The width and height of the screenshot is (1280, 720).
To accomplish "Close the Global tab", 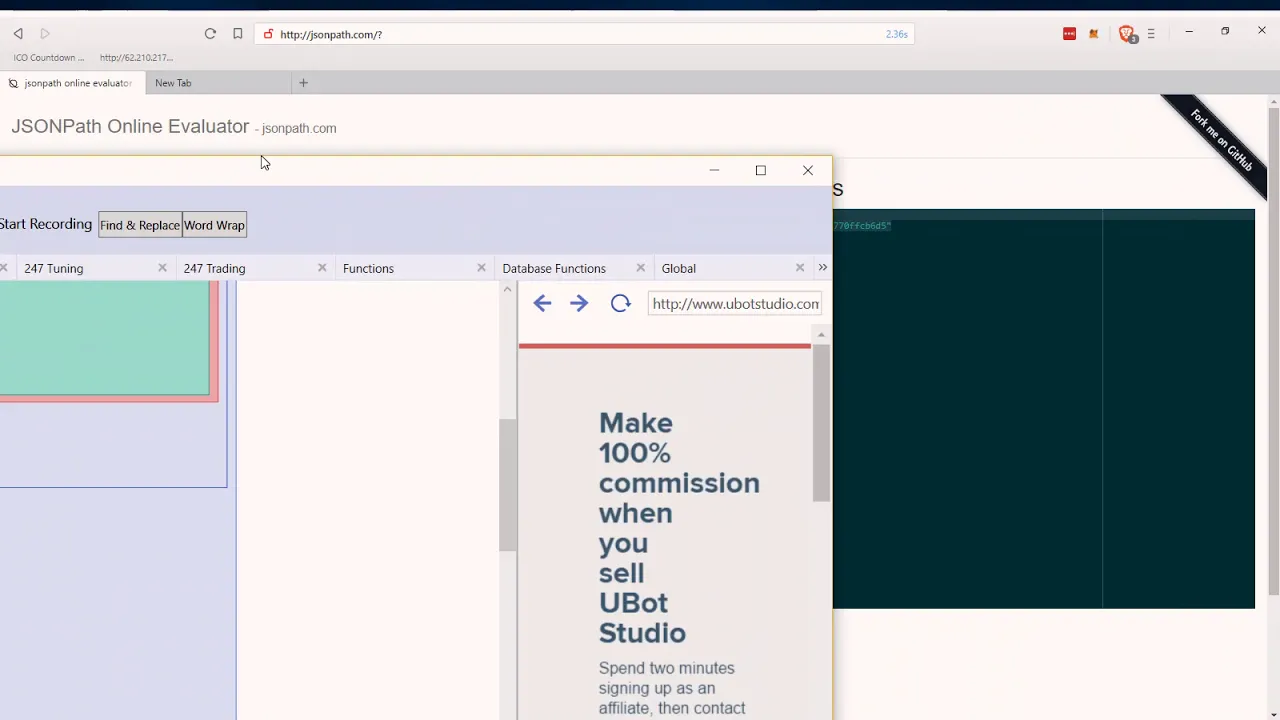I will click(x=800, y=268).
